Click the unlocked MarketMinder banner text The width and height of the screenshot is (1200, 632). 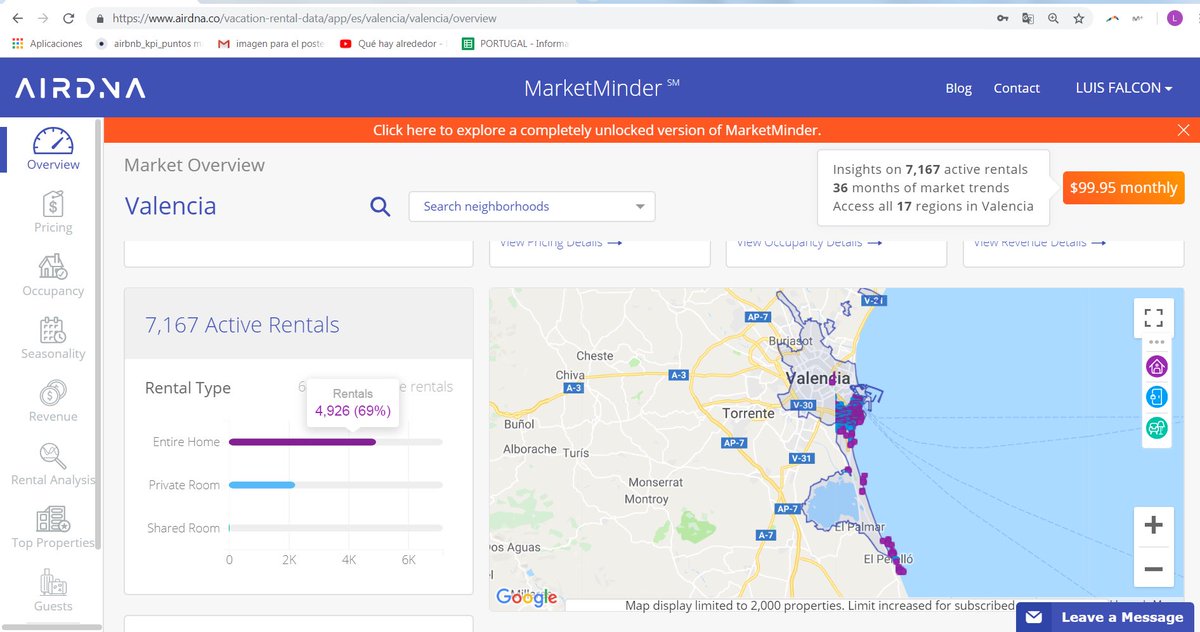point(597,130)
